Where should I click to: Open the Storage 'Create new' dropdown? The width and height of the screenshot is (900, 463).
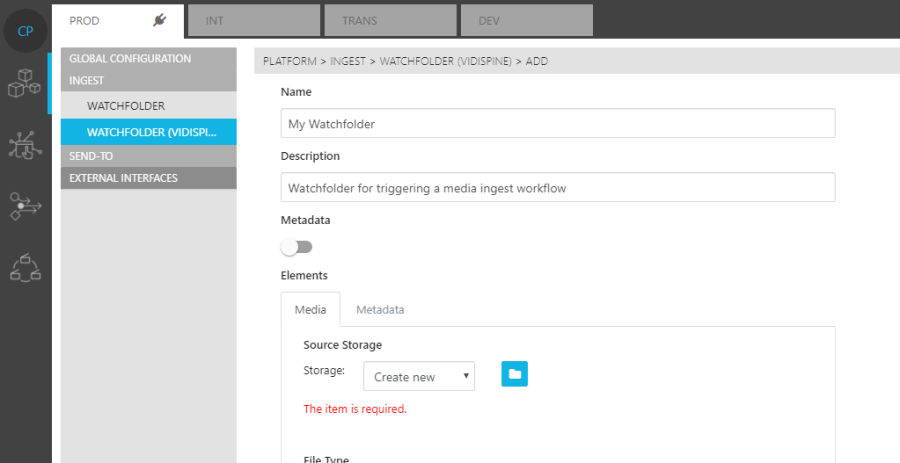tap(418, 377)
